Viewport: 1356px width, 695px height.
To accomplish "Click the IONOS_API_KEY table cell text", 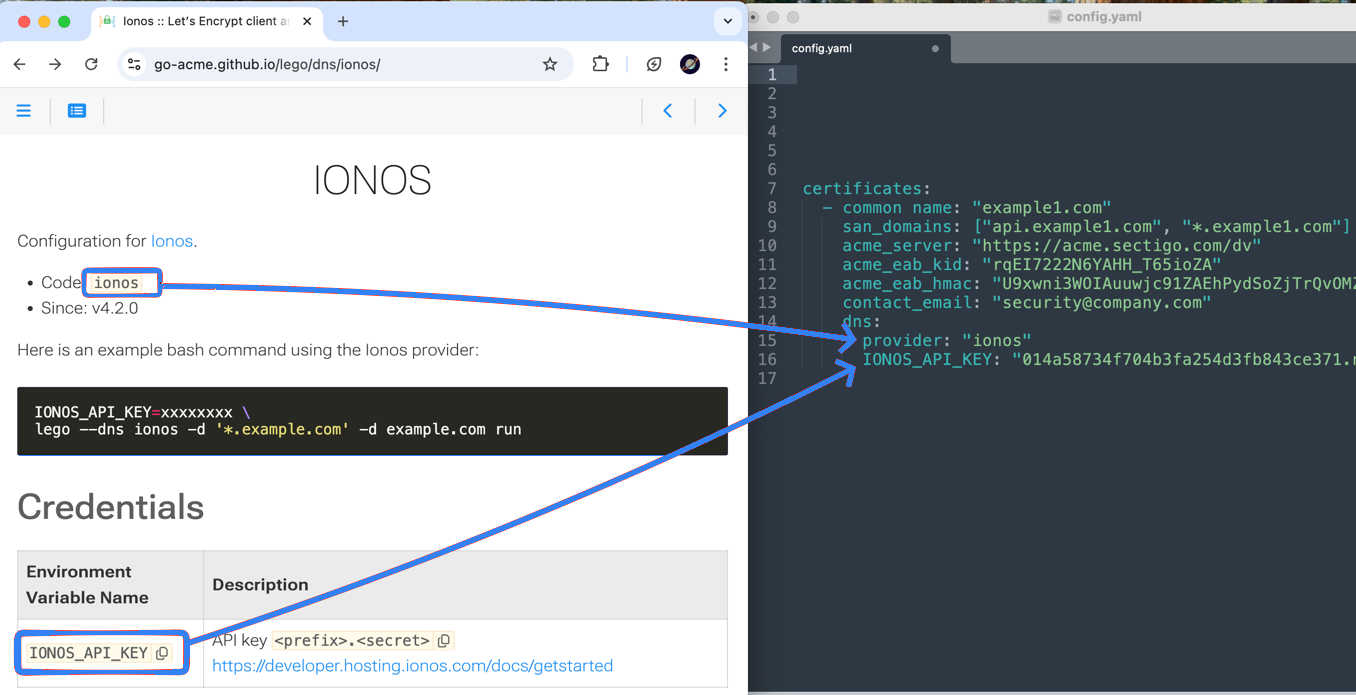I will (88, 653).
